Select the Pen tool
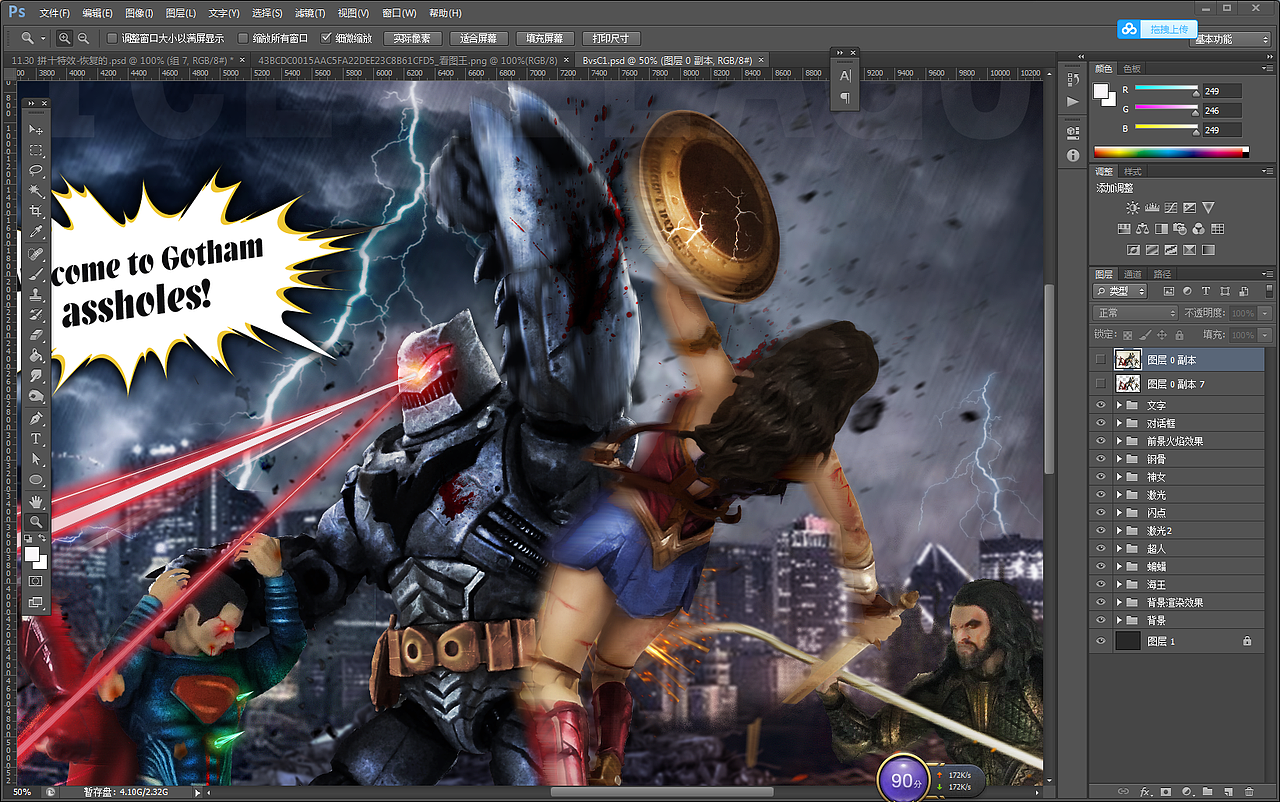The width and height of the screenshot is (1280, 802). coord(36,418)
